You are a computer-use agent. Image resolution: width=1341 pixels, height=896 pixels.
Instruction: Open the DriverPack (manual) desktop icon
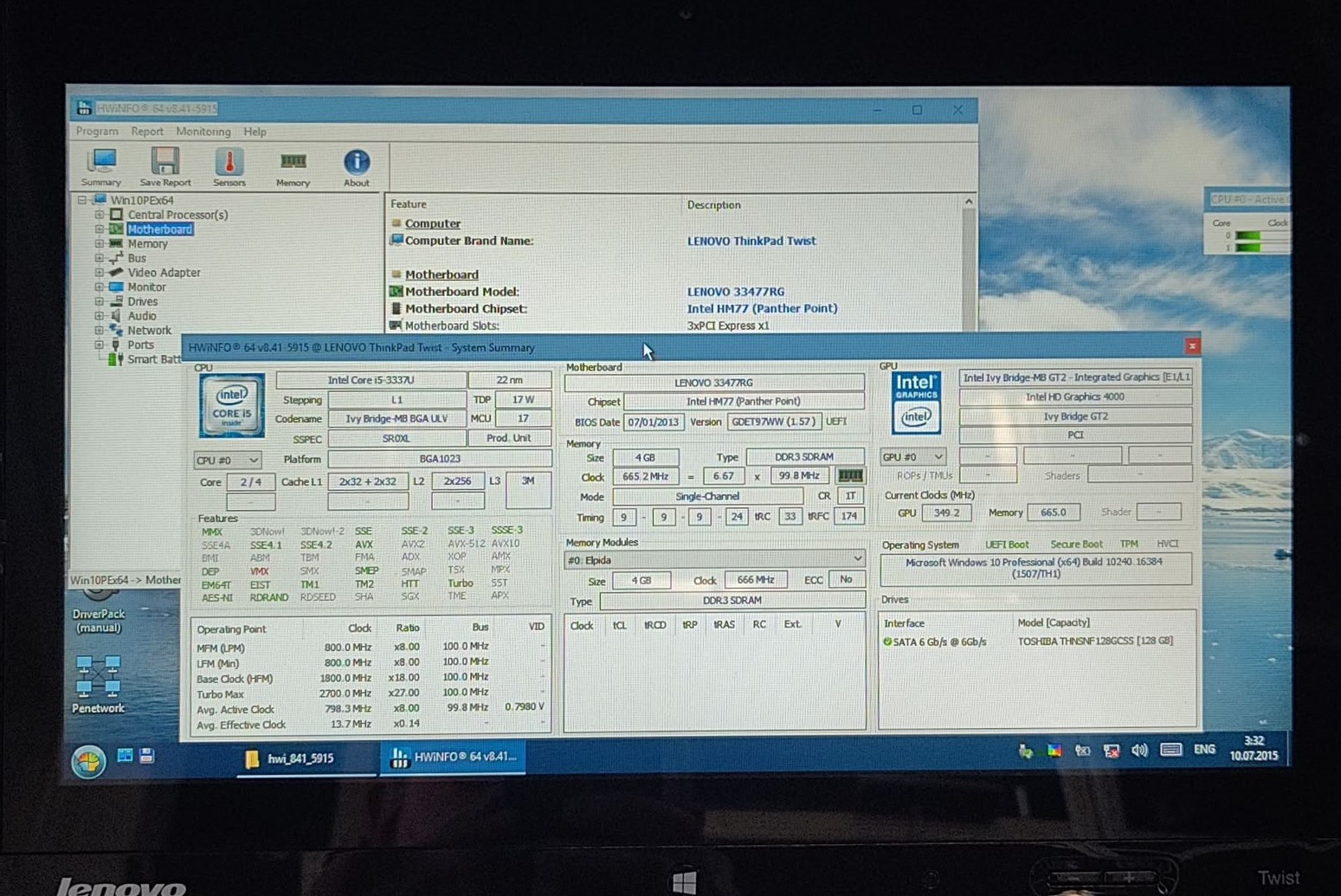[x=98, y=609]
